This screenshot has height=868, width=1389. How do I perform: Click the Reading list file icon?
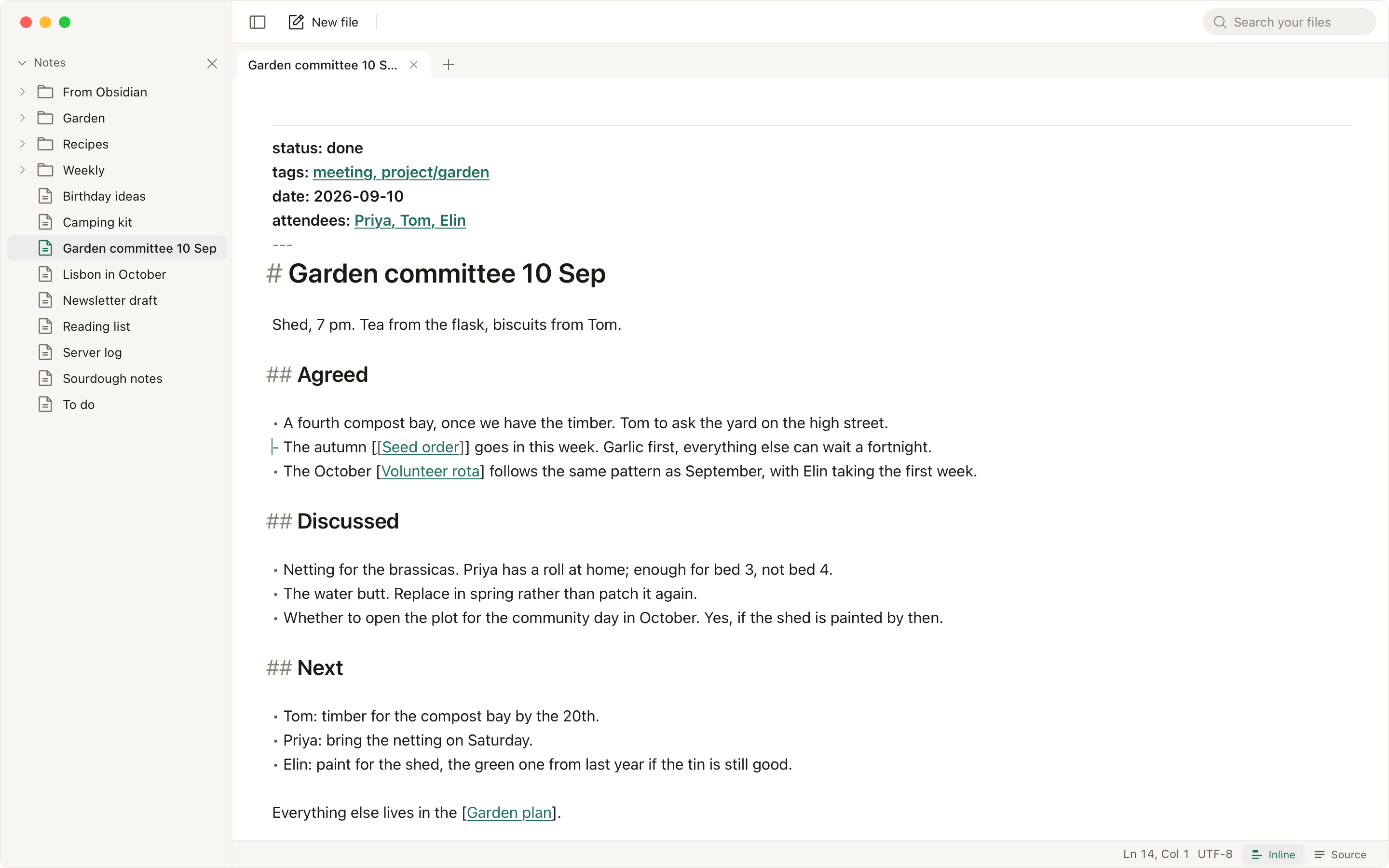coord(45,326)
